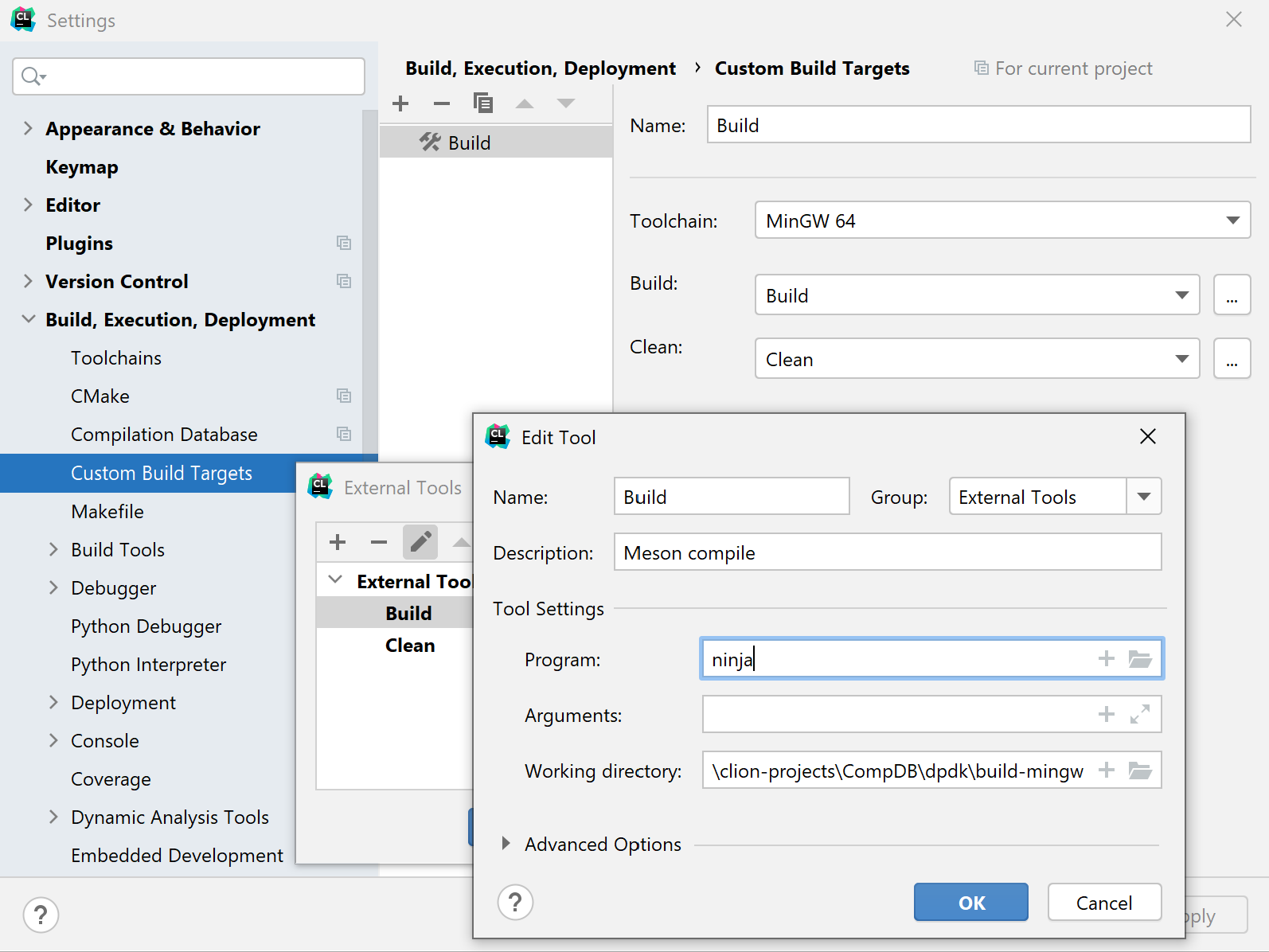Open the Group External Tools dropdown
Screen dimensions: 1269x952
[1144, 497]
